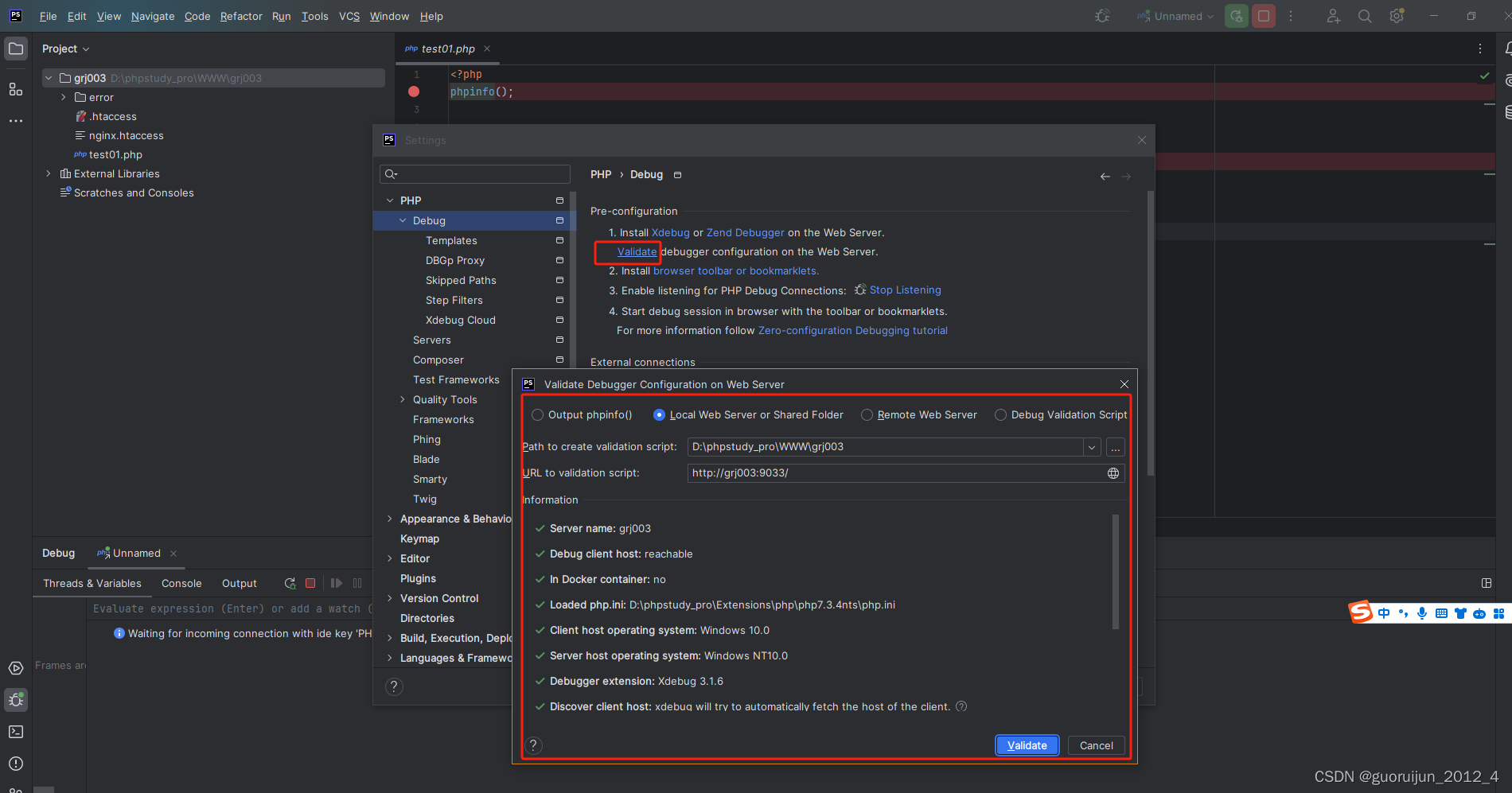Viewport: 1512px width, 793px height.
Task: Expand External Libraries node
Action: click(49, 173)
